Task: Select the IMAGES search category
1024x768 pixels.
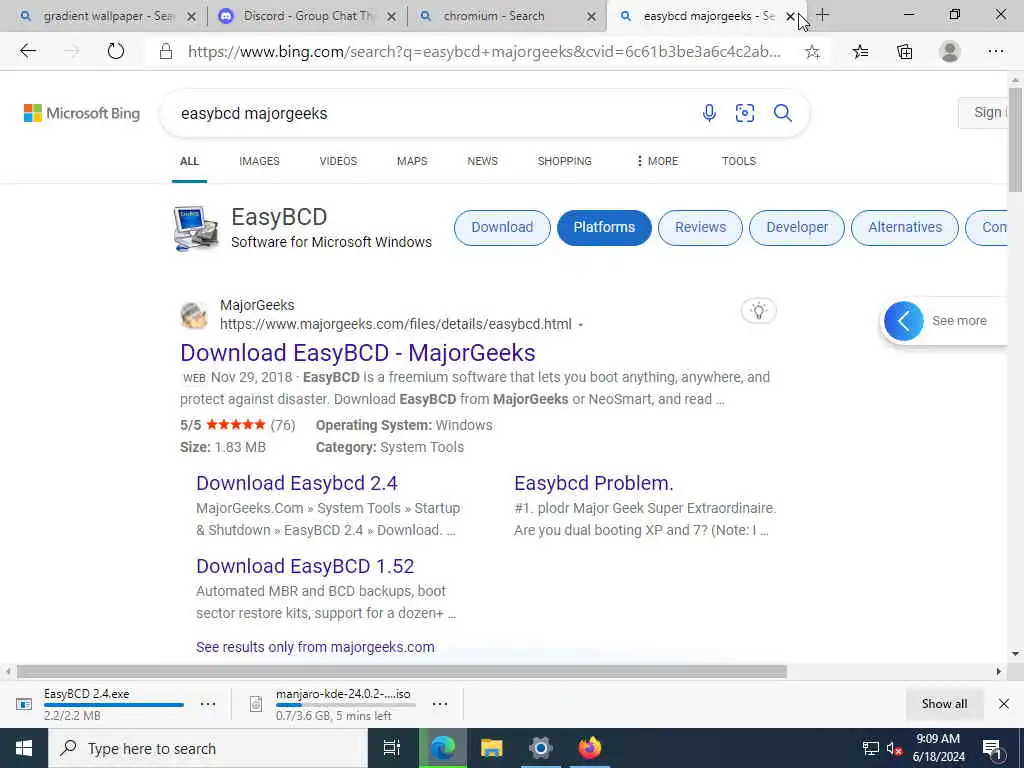Action: pos(259,161)
